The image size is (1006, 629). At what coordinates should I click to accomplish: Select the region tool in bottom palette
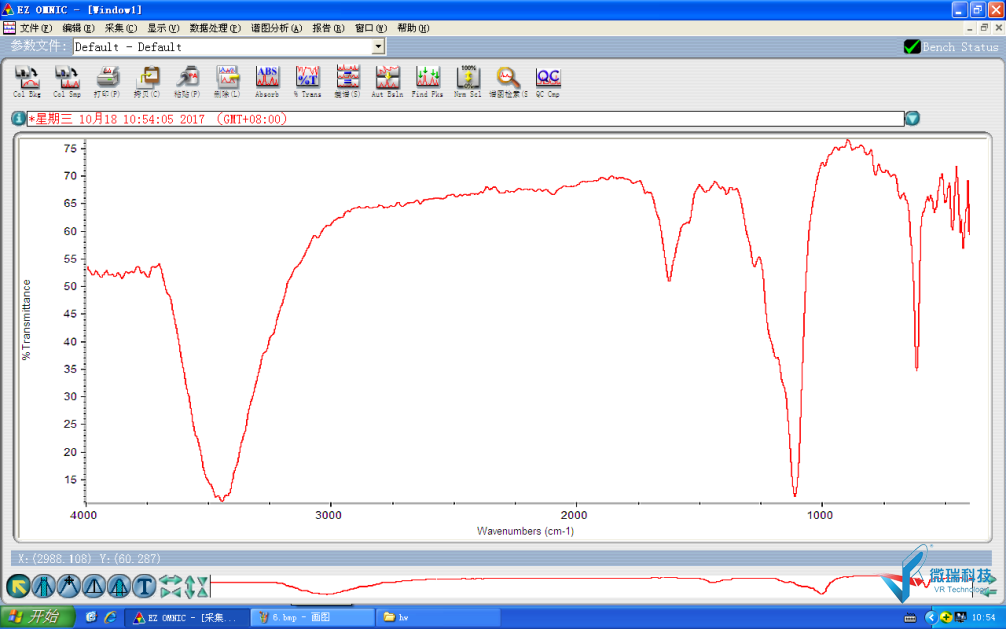44,586
